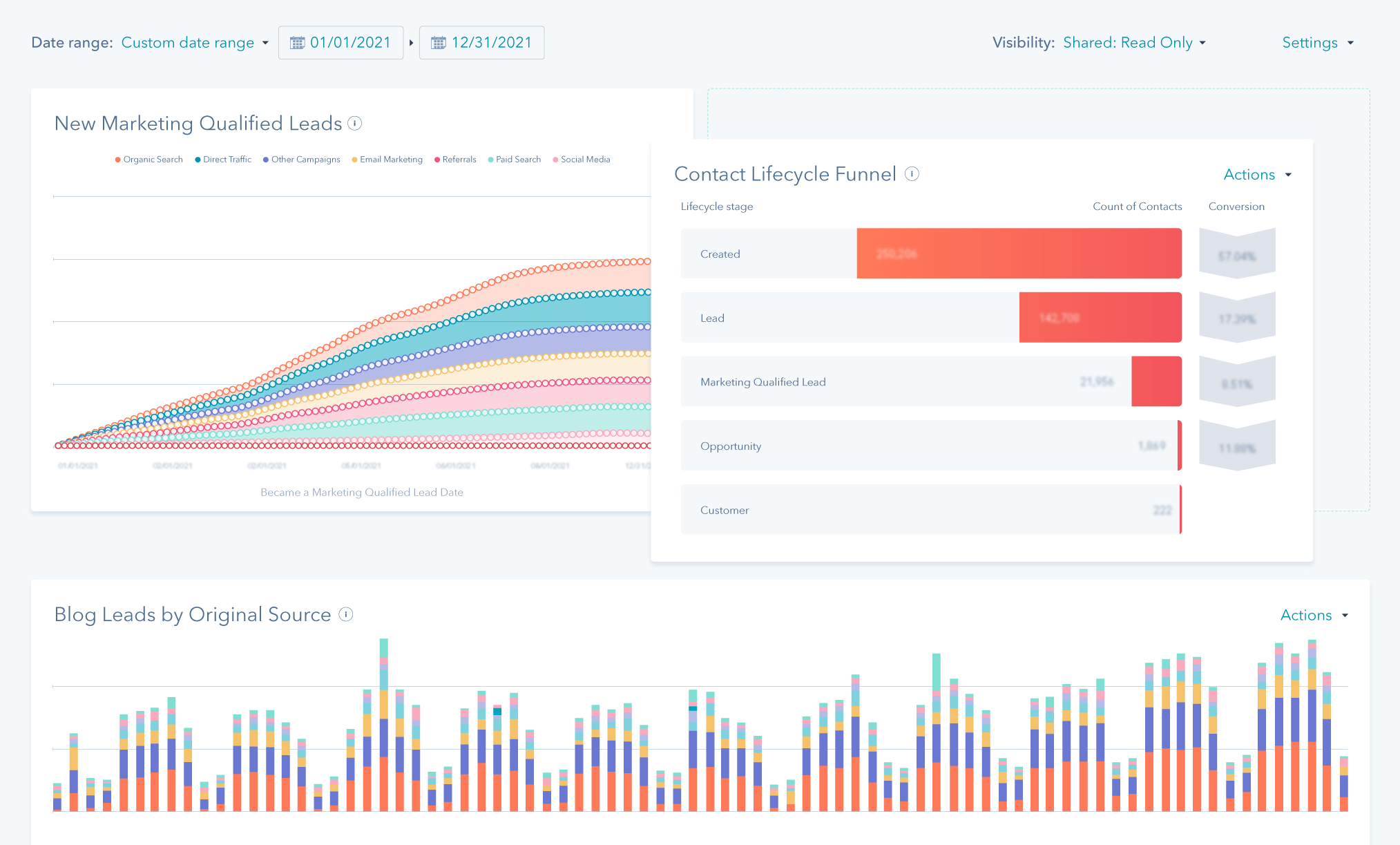Click the New Marketing Qualified Leads title
Screen dimensions: 1400x845
click(x=198, y=124)
